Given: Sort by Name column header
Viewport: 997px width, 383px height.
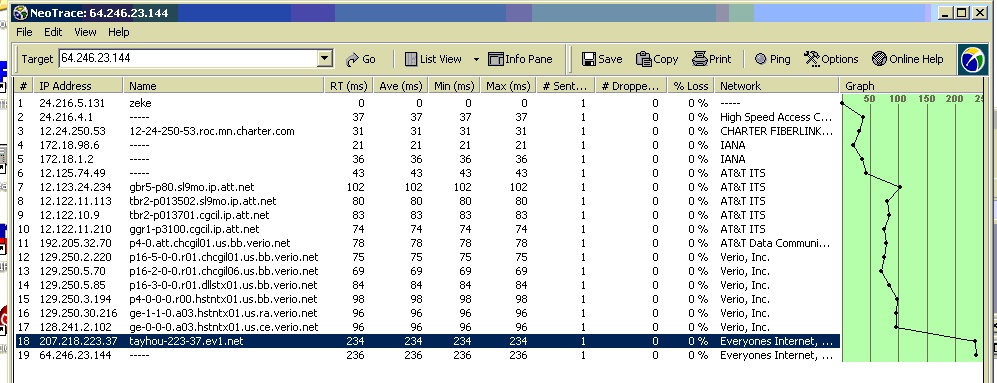Looking at the screenshot, I should coord(223,86).
